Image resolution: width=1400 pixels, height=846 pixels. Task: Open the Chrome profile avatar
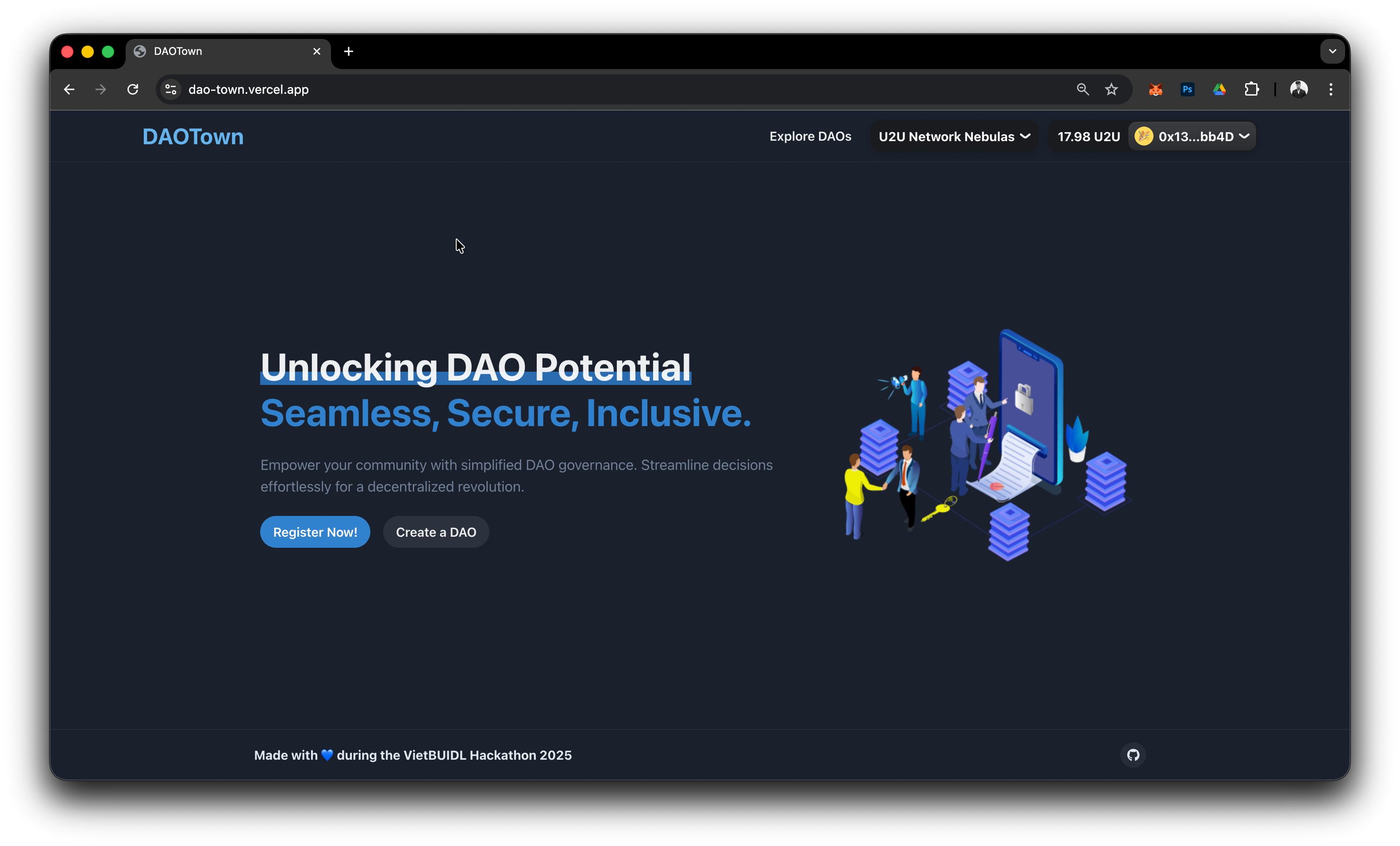1299,89
